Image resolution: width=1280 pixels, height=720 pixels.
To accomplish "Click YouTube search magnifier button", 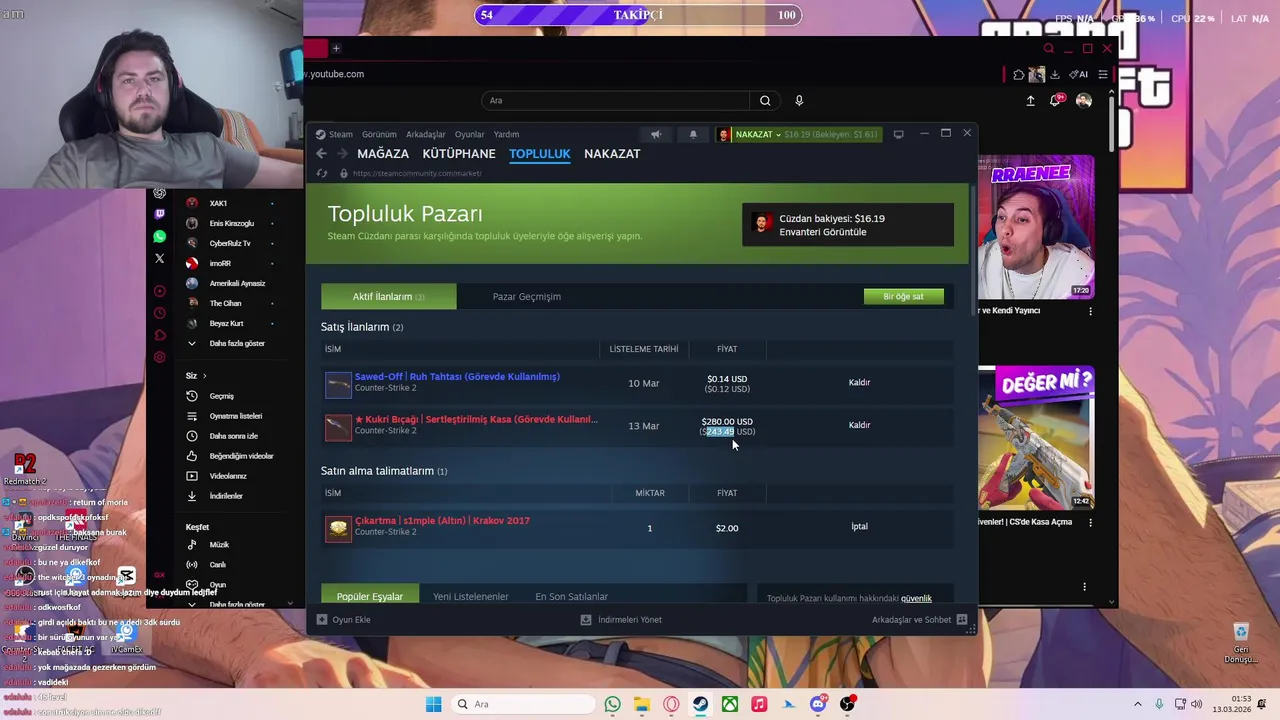I will pos(765,101).
